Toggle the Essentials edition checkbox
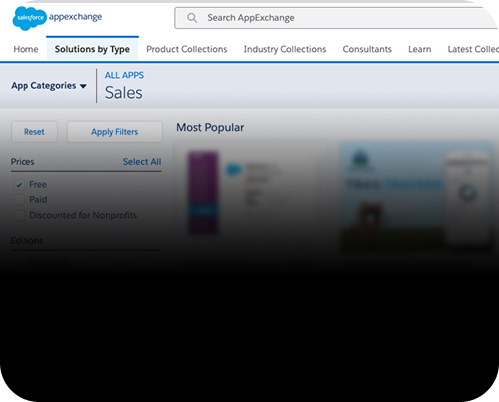Screen dimensions: 499x402 (x=19, y=264)
